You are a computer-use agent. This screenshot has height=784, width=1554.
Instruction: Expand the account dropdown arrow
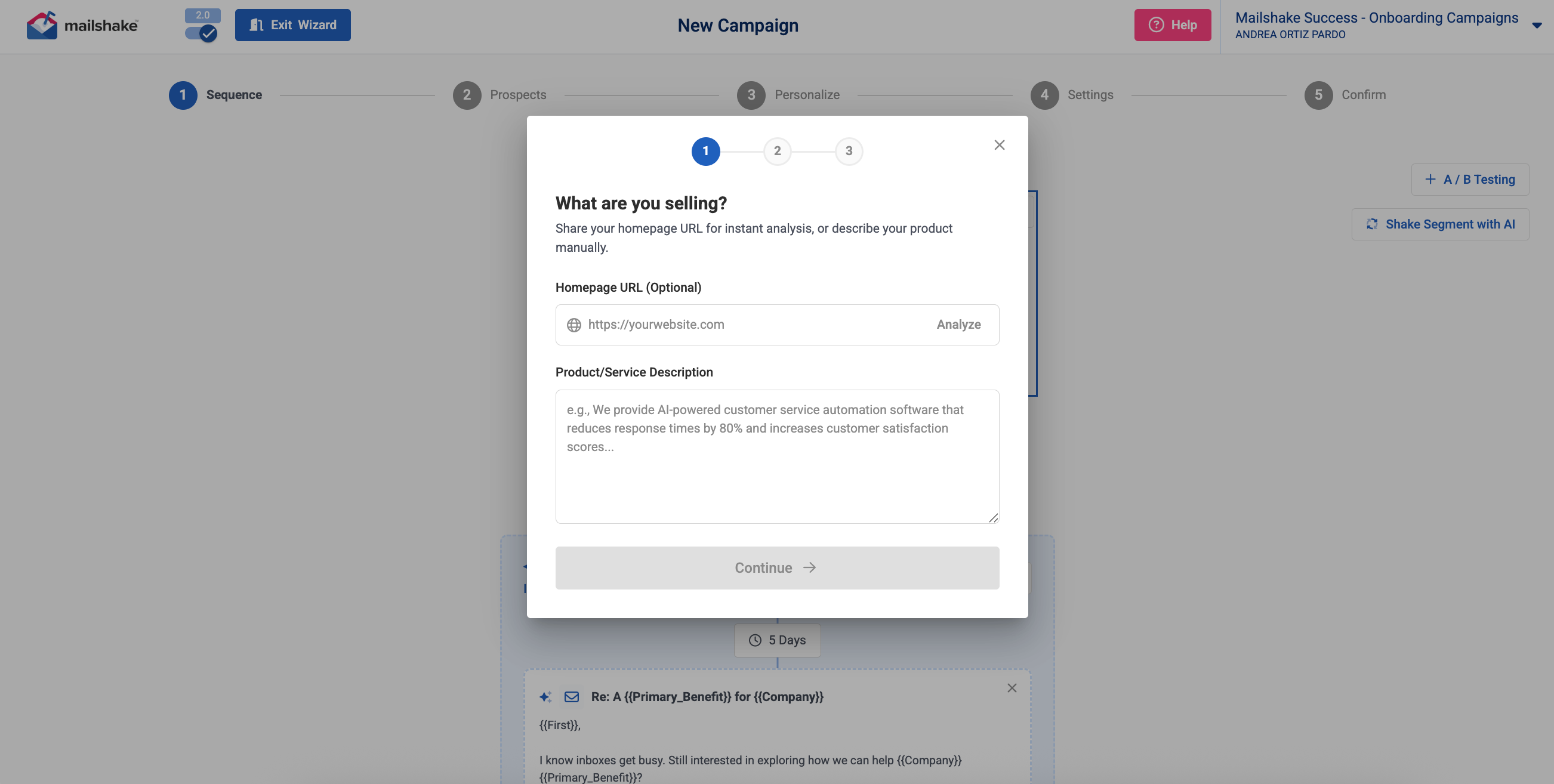click(1537, 25)
